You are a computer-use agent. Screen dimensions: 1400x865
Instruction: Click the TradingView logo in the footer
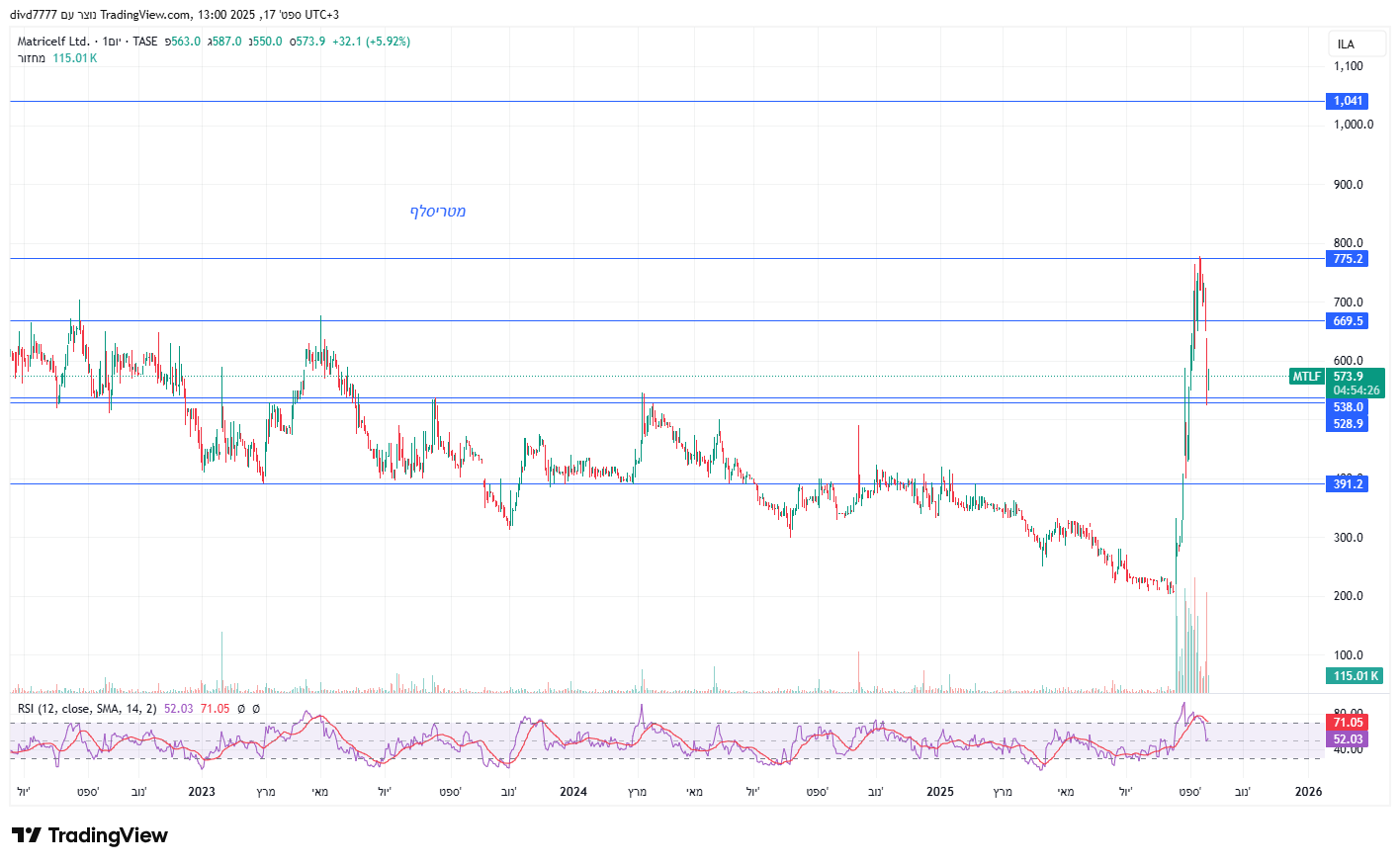coord(90,835)
